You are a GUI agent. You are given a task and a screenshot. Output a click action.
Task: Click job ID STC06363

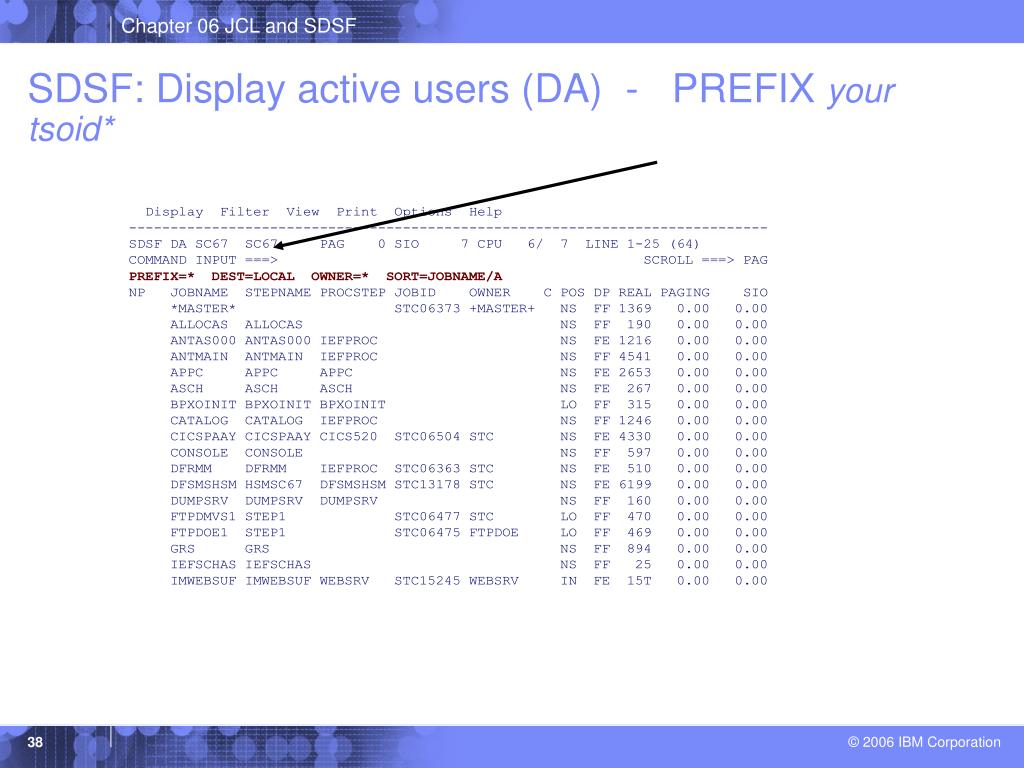coord(427,468)
